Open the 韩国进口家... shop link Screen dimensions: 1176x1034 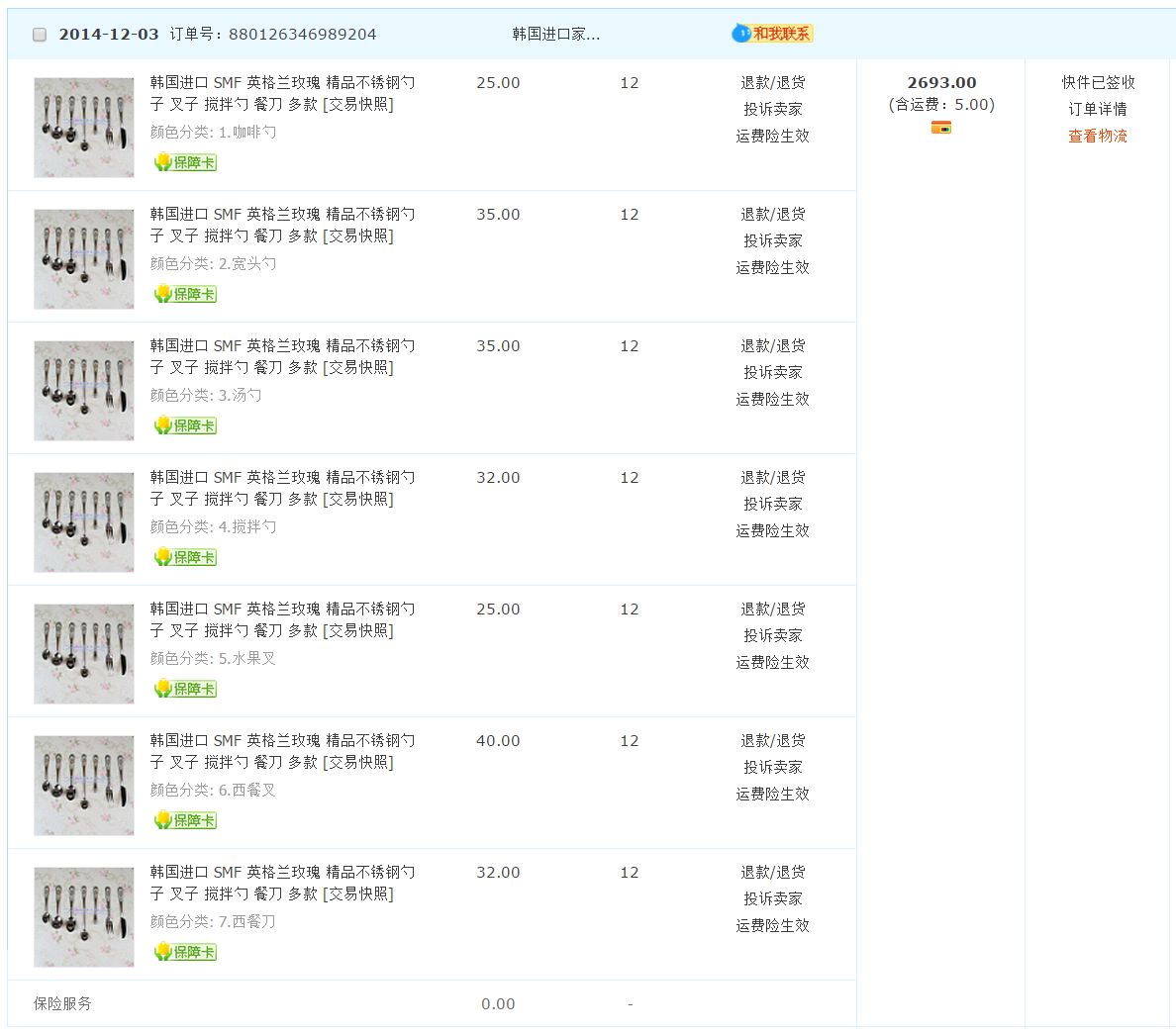(x=555, y=34)
